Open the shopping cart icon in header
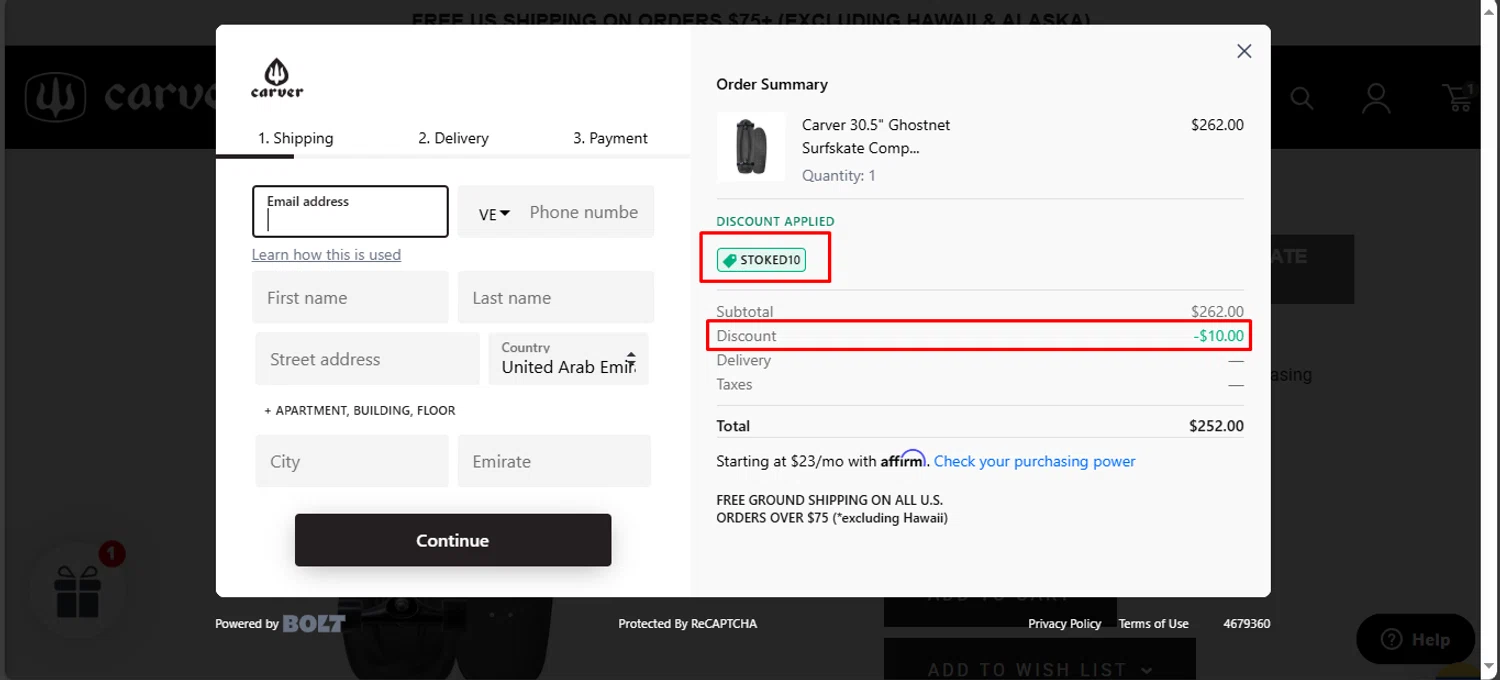1500x680 pixels. coord(1457,97)
